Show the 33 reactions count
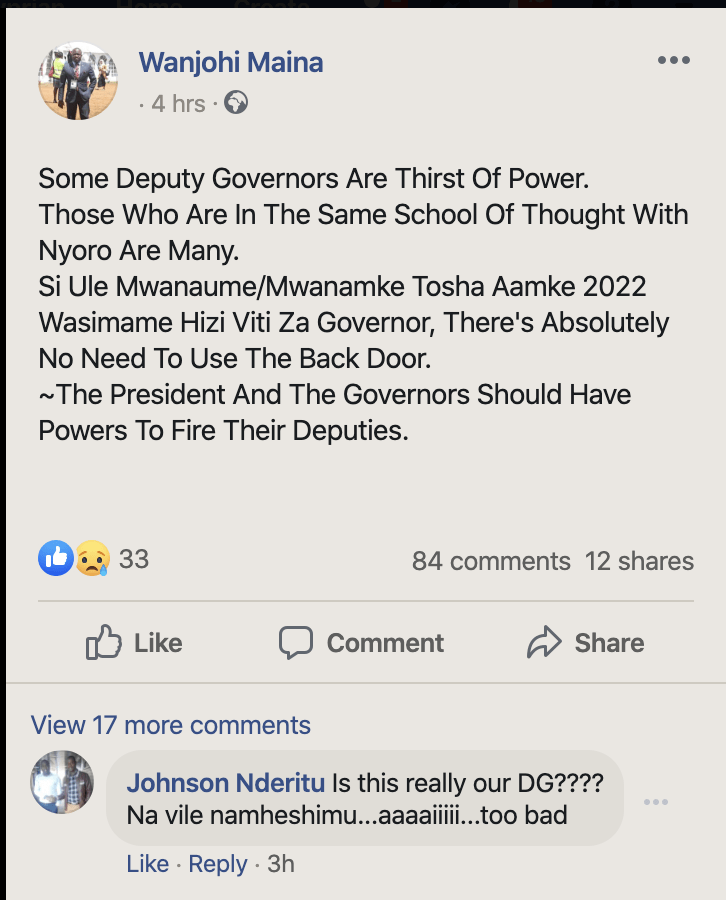The image size is (726, 900). [x=134, y=559]
